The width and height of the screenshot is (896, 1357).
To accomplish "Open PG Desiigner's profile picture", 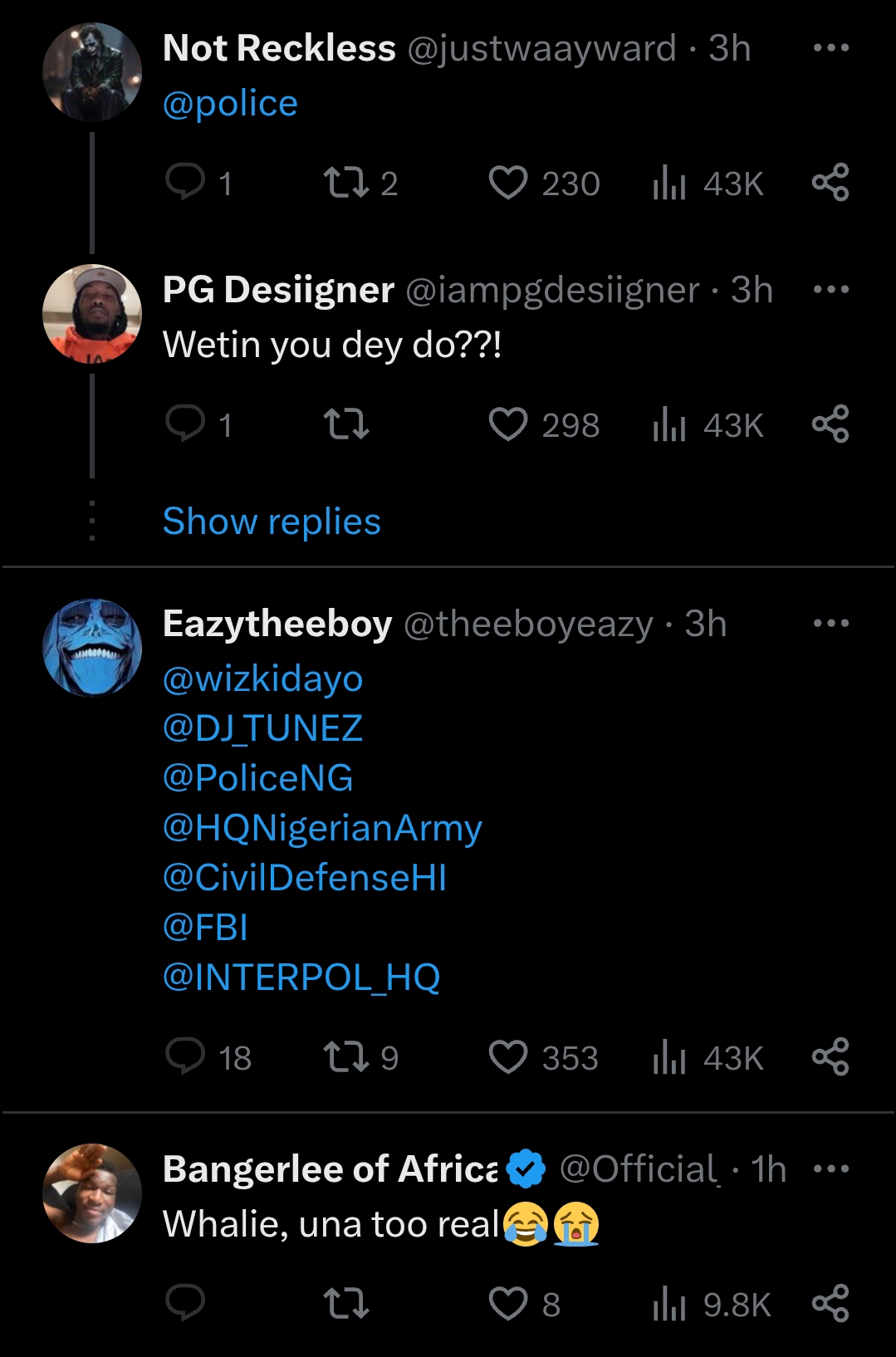I will (x=92, y=314).
